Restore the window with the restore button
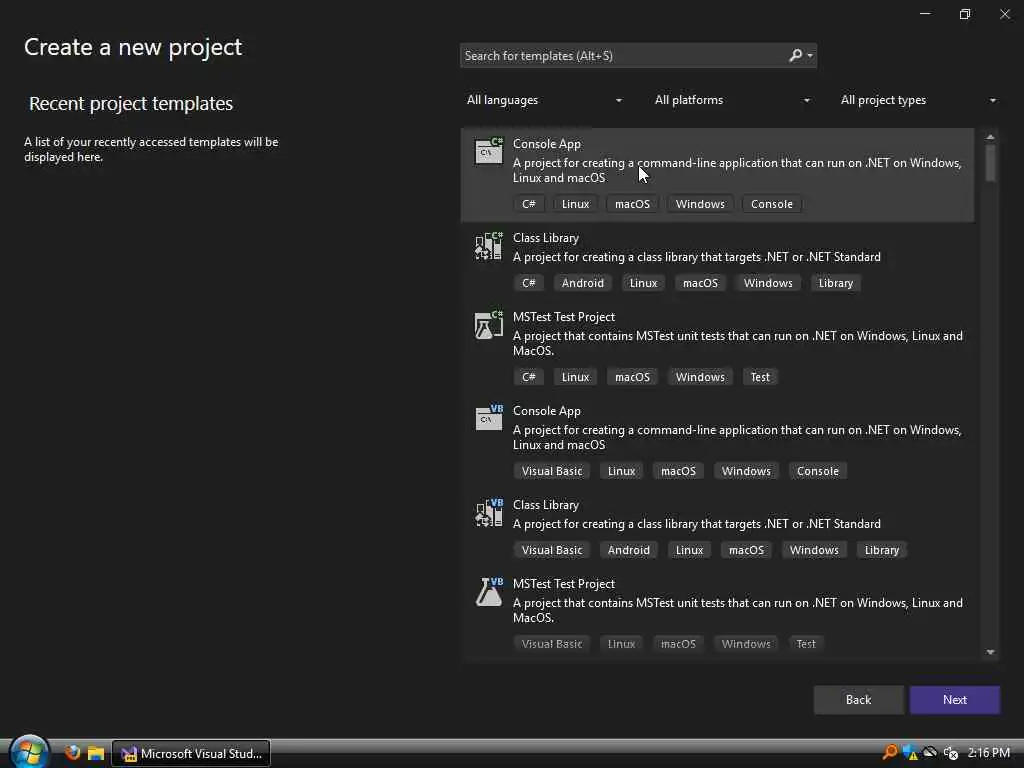The width and height of the screenshot is (1024, 768). pos(965,14)
